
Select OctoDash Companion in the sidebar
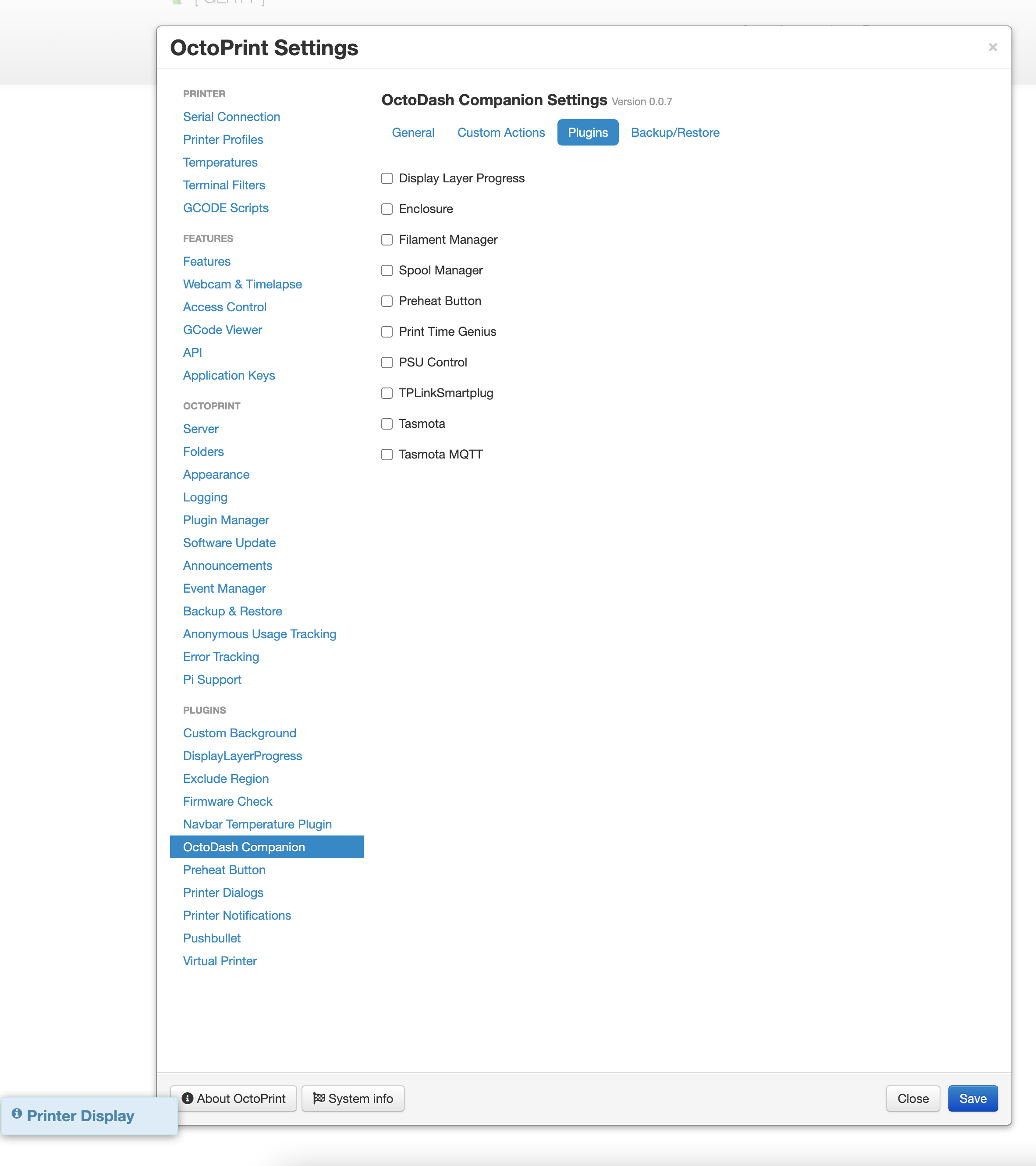click(244, 846)
